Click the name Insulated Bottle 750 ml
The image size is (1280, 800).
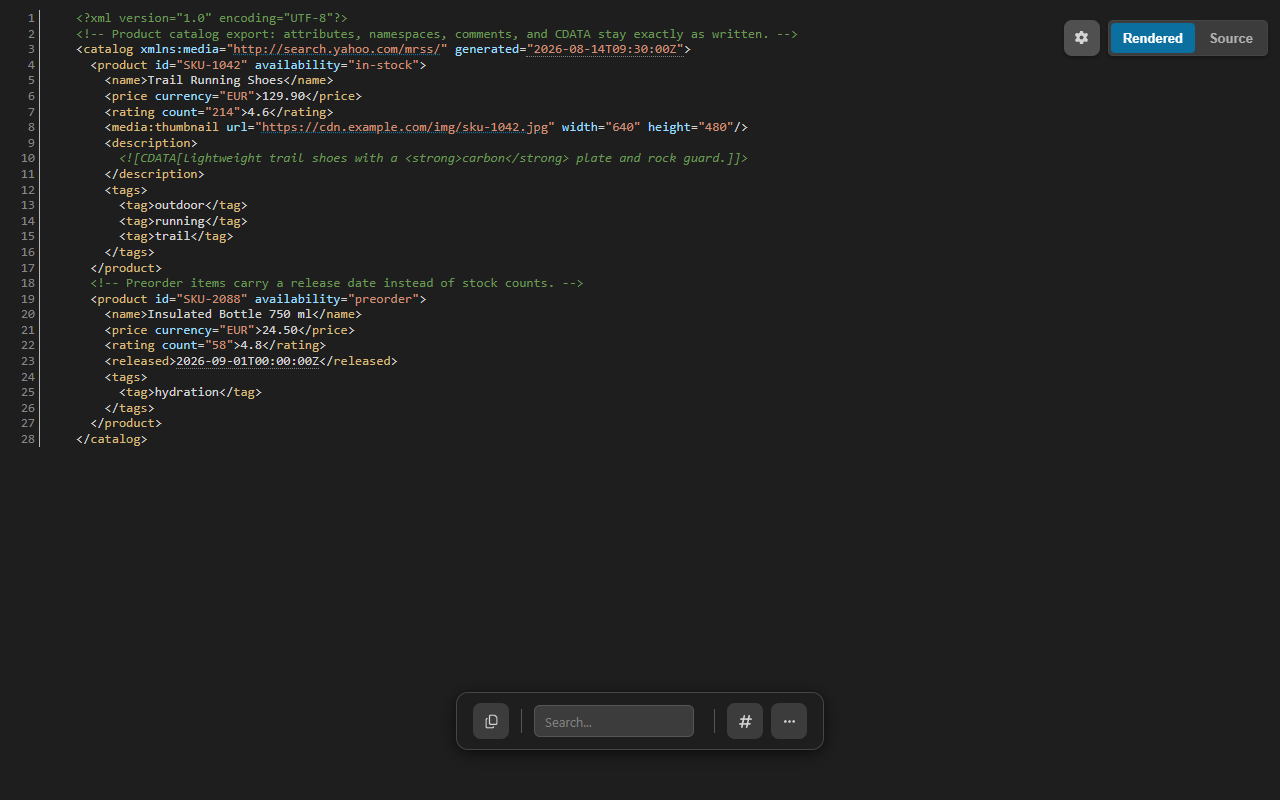tap(230, 314)
